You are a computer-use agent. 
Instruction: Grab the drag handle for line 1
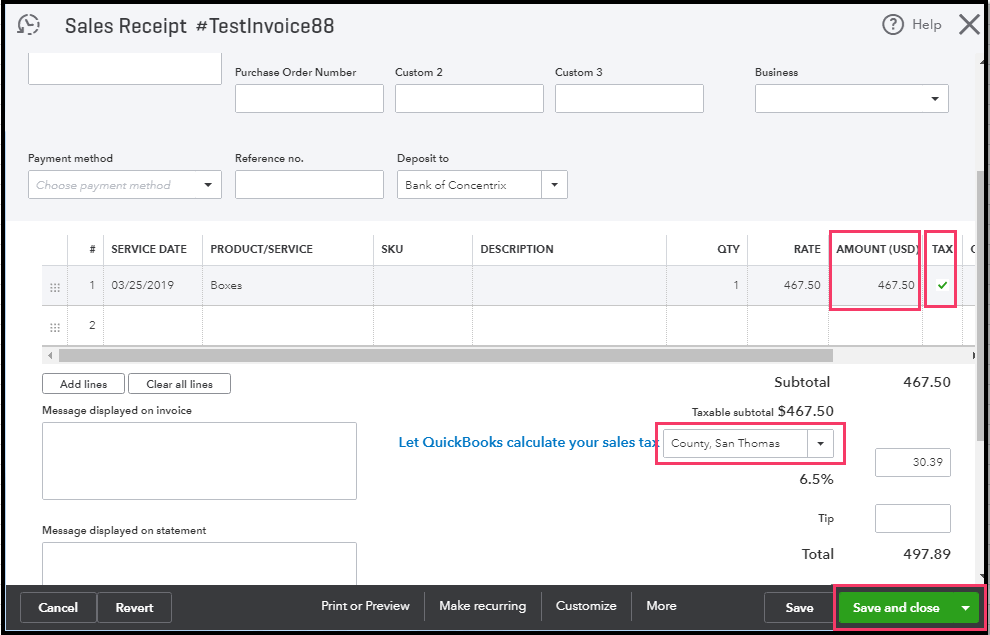(55, 287)
